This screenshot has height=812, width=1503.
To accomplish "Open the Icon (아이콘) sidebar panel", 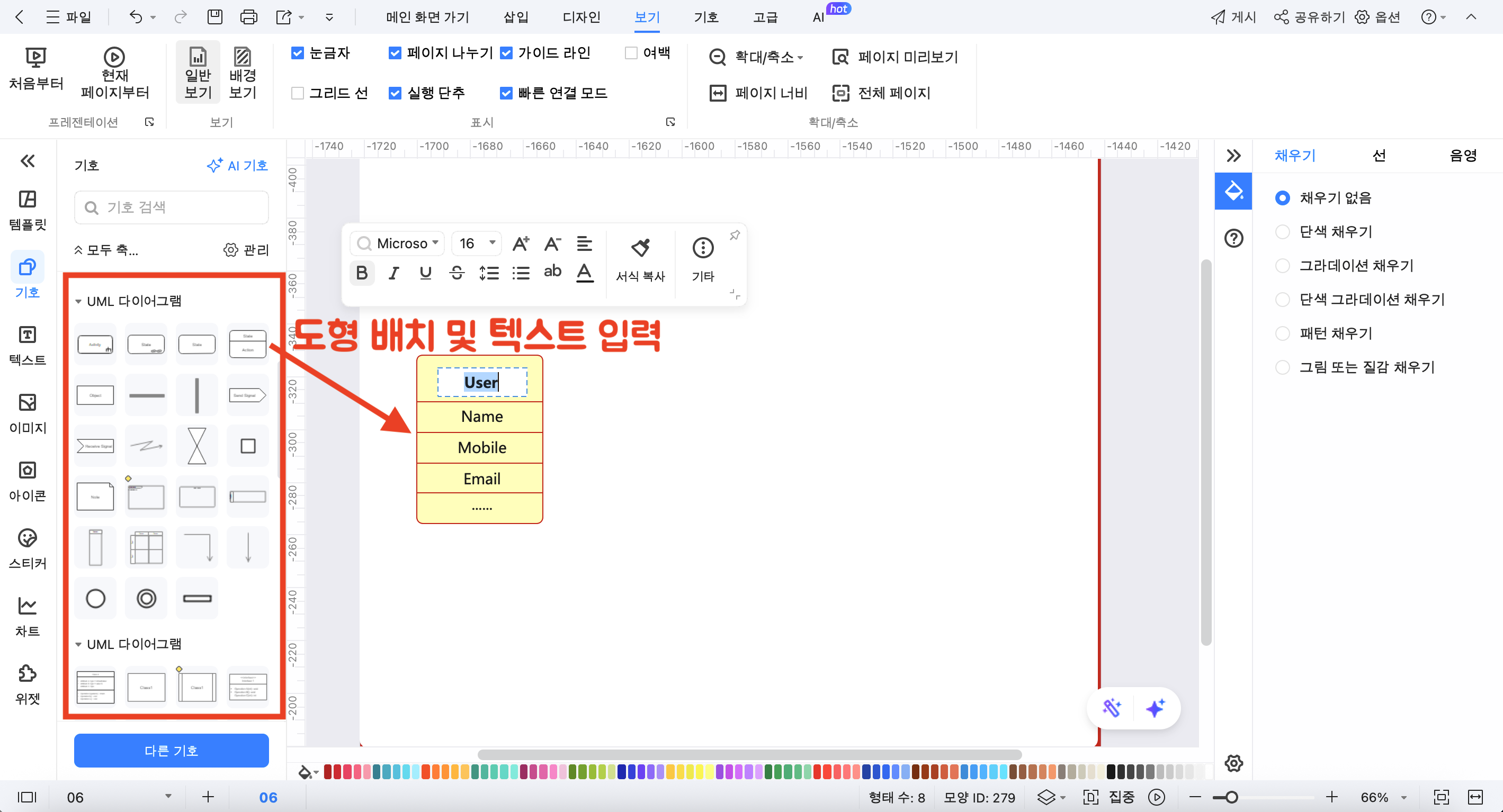I will point(28,481).
